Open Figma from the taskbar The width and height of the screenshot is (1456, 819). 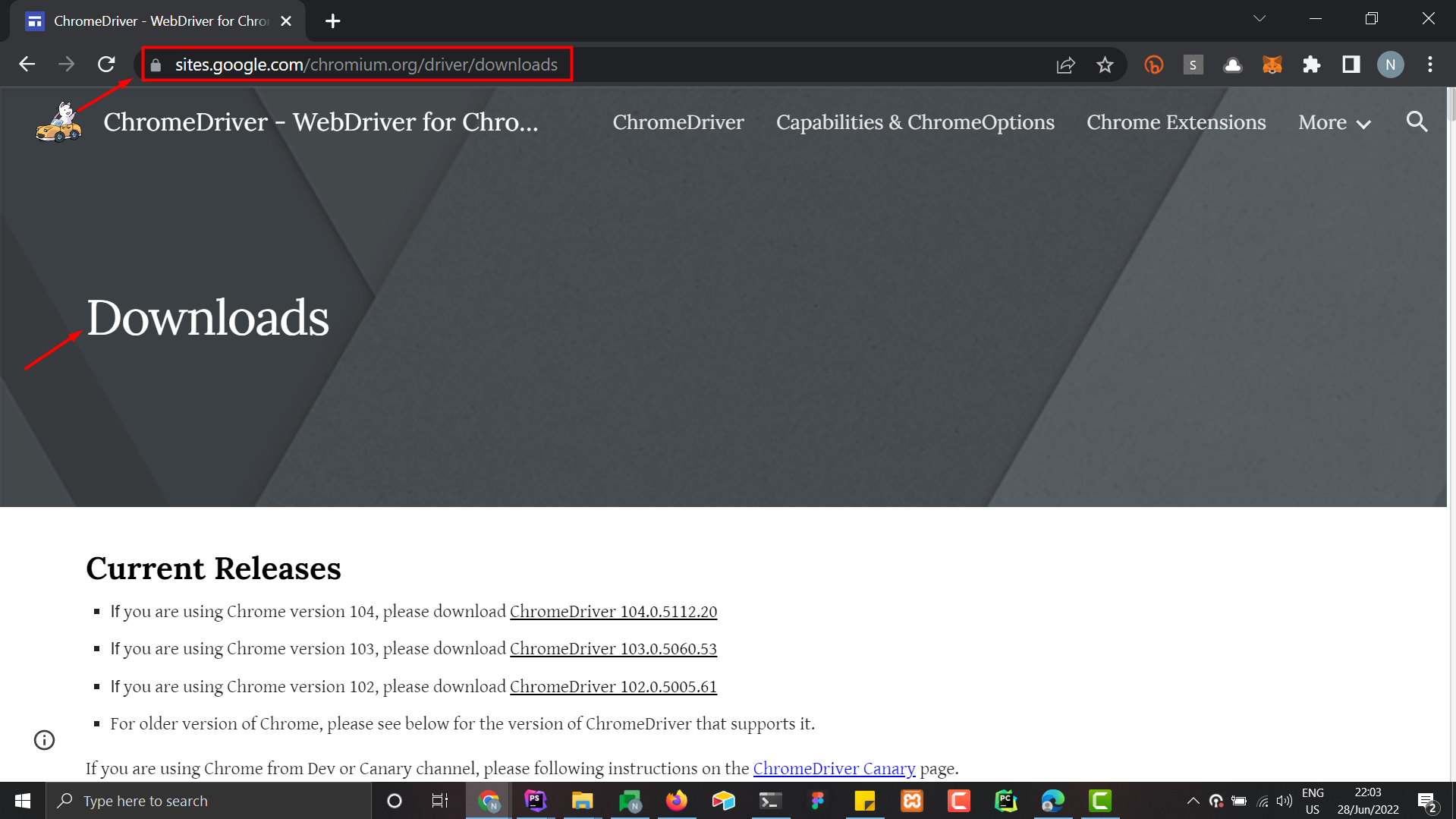[818, 801]
